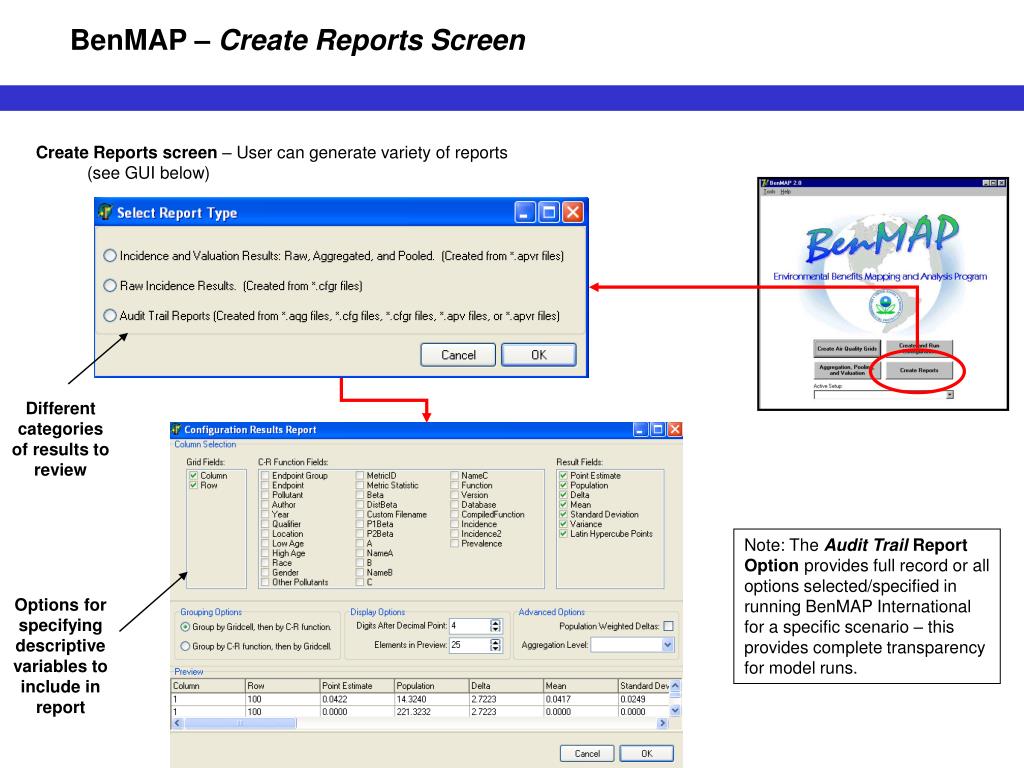Tick the NameC checkbox

pyautogui.click(x=455, y=476)
